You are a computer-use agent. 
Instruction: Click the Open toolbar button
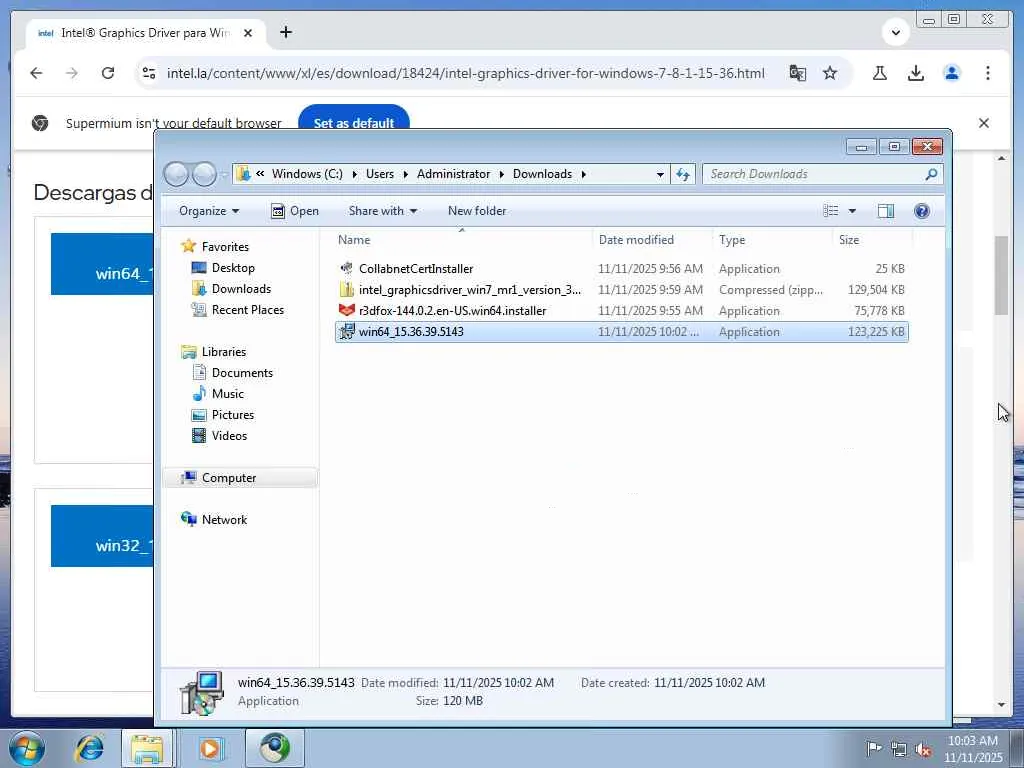[295, 211]
